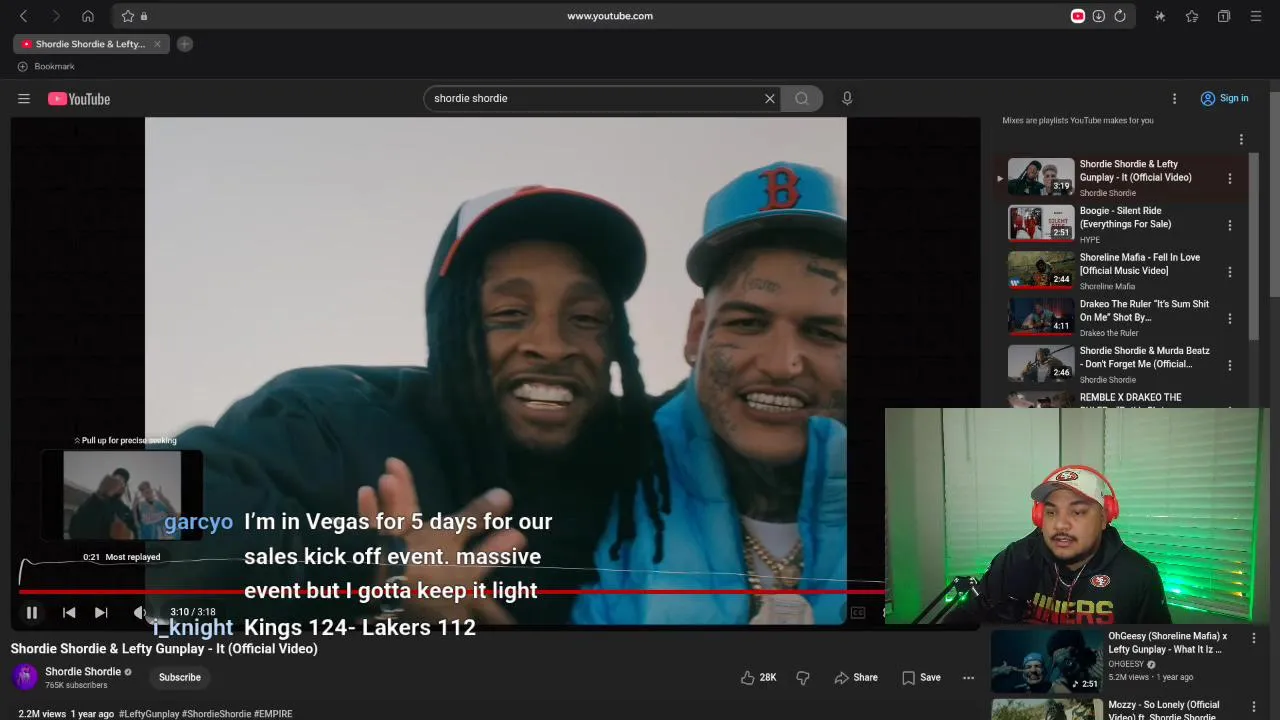
Task: Click the page vertical scrollbar
Action: [x=1274, y=195]
